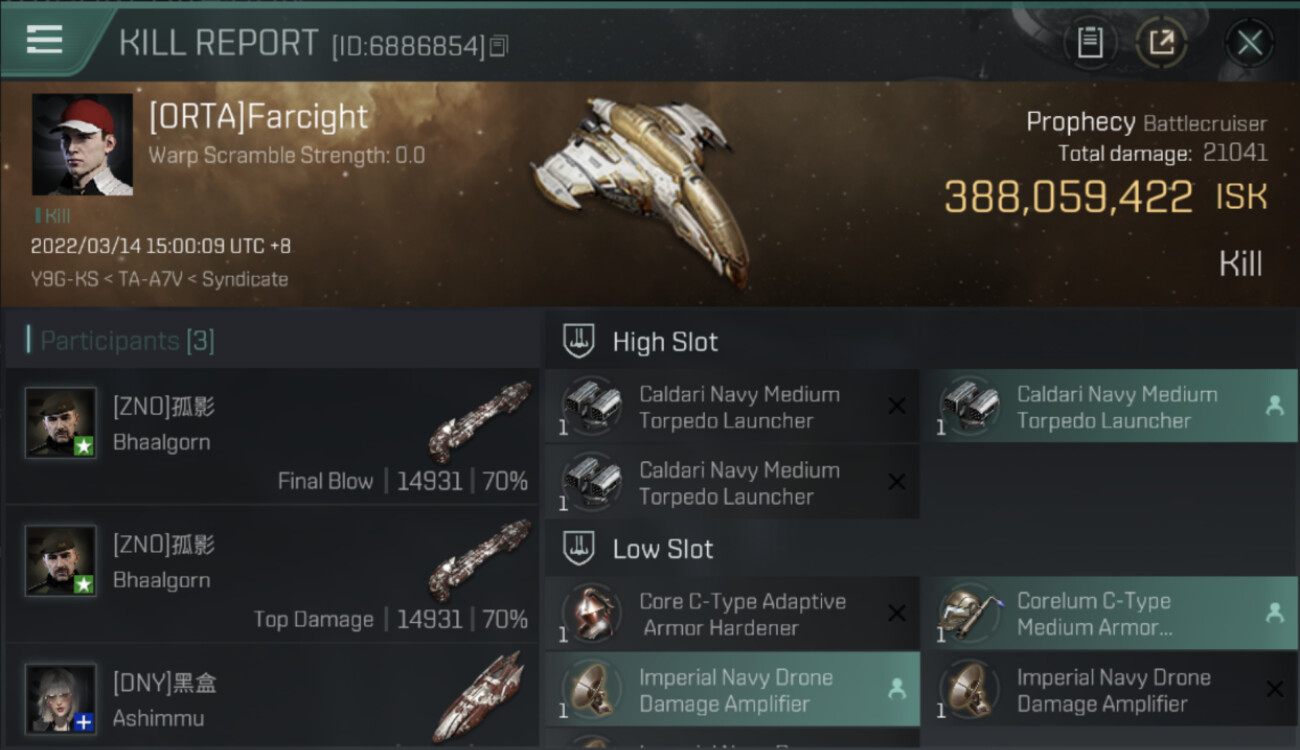Click the Core C-Type Adaptive Armor Hardener icon

591,614
